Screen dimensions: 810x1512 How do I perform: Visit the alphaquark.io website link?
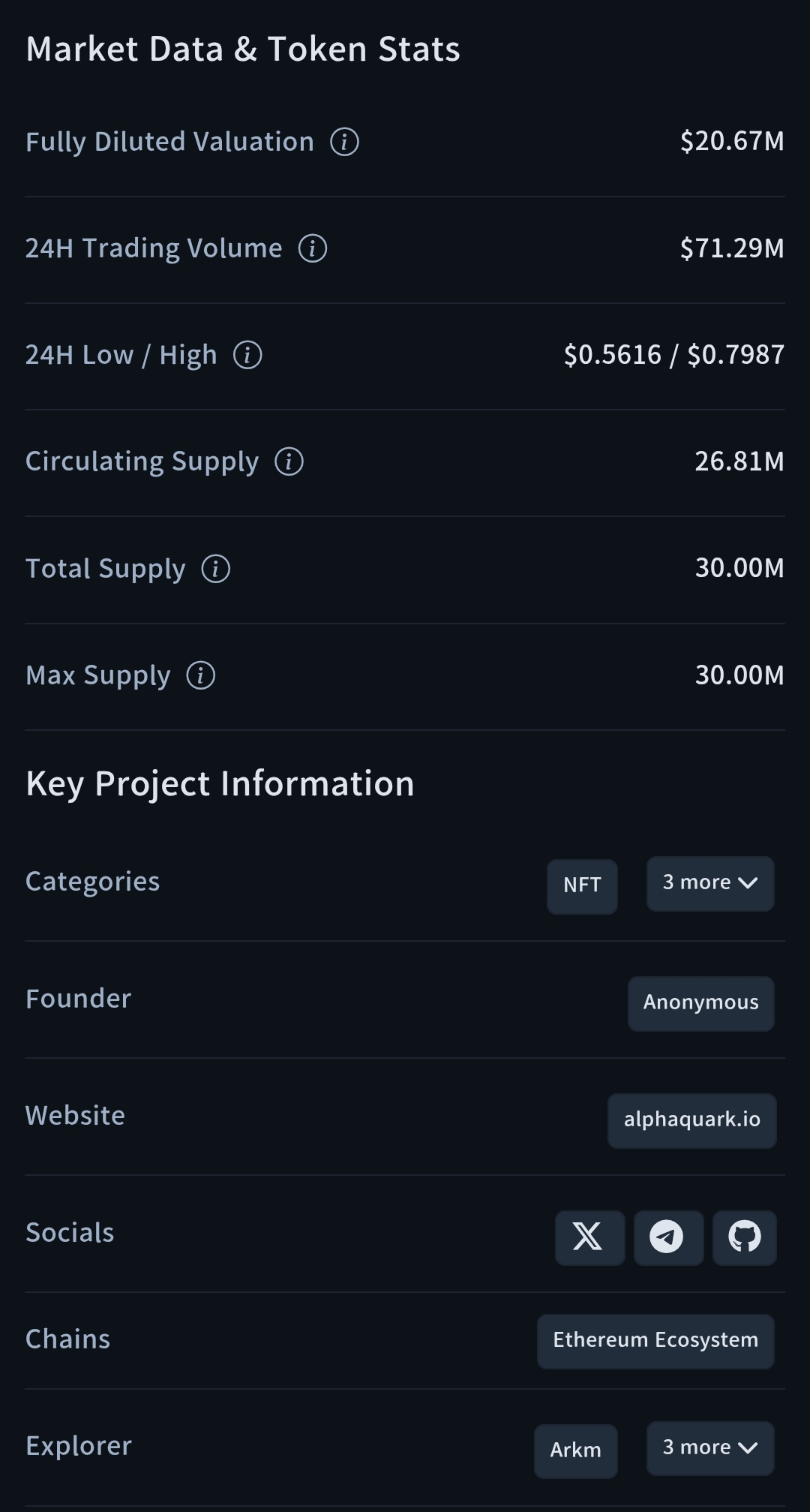[691, 1120]
